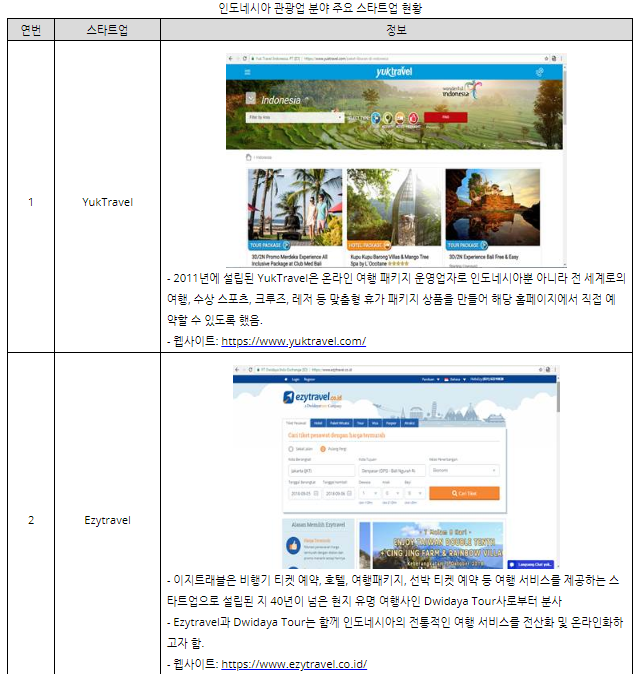Open the Panduan dropdown in Ezytravel top bar
The width and height of the screenshot is (638, 674).
point(430,380)
